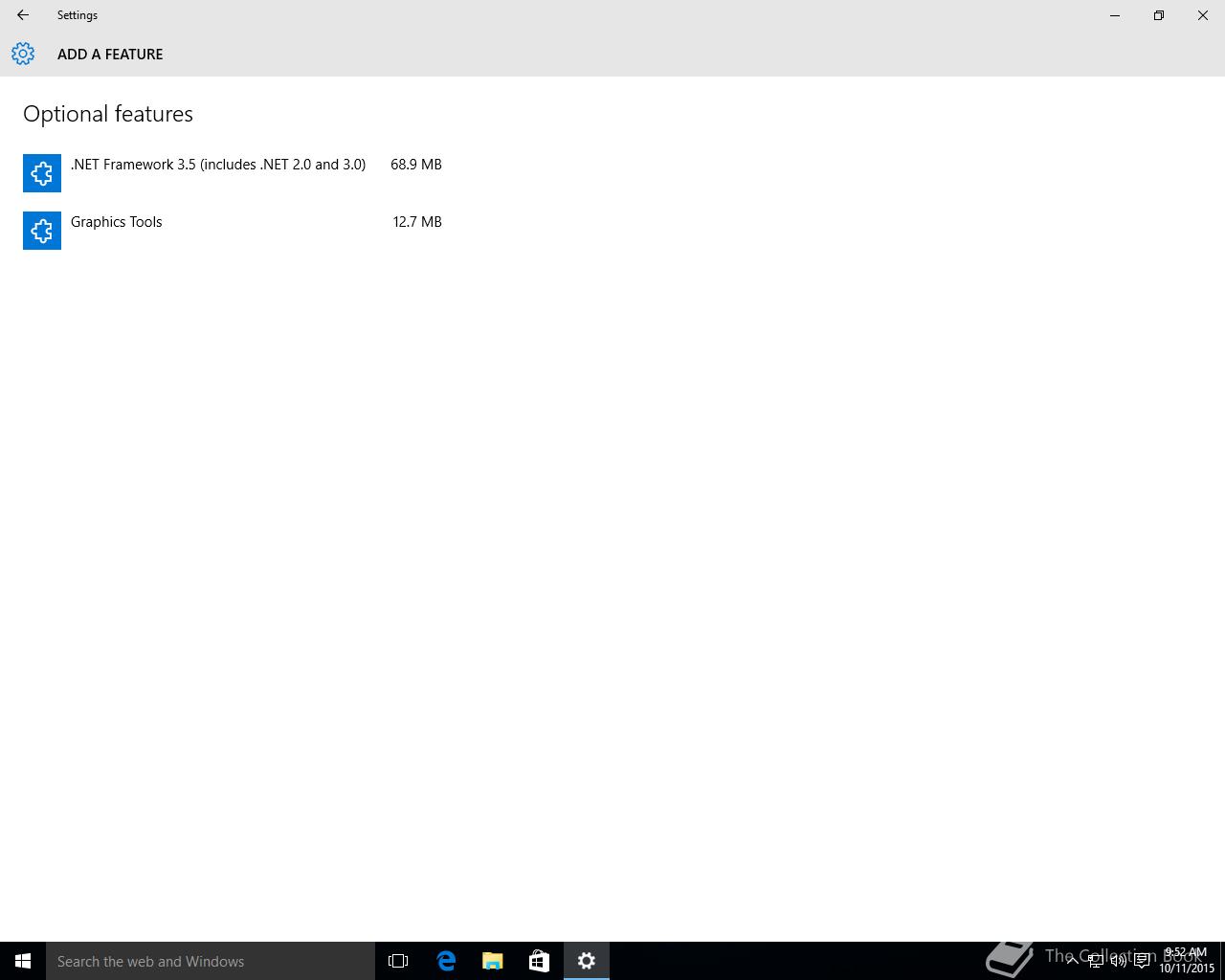Close the Settings window
The height and width of the screenshot is (980, 1225).
click(1203, 15)
